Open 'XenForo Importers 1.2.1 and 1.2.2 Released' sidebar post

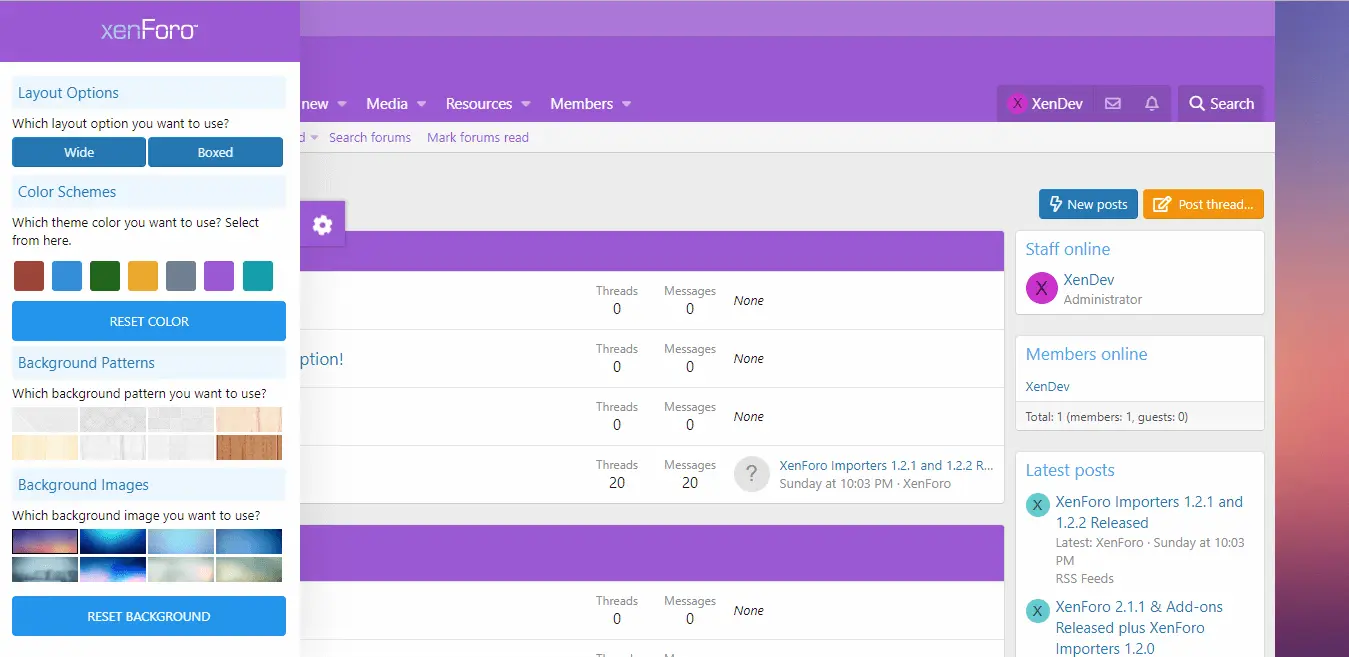1149,512
